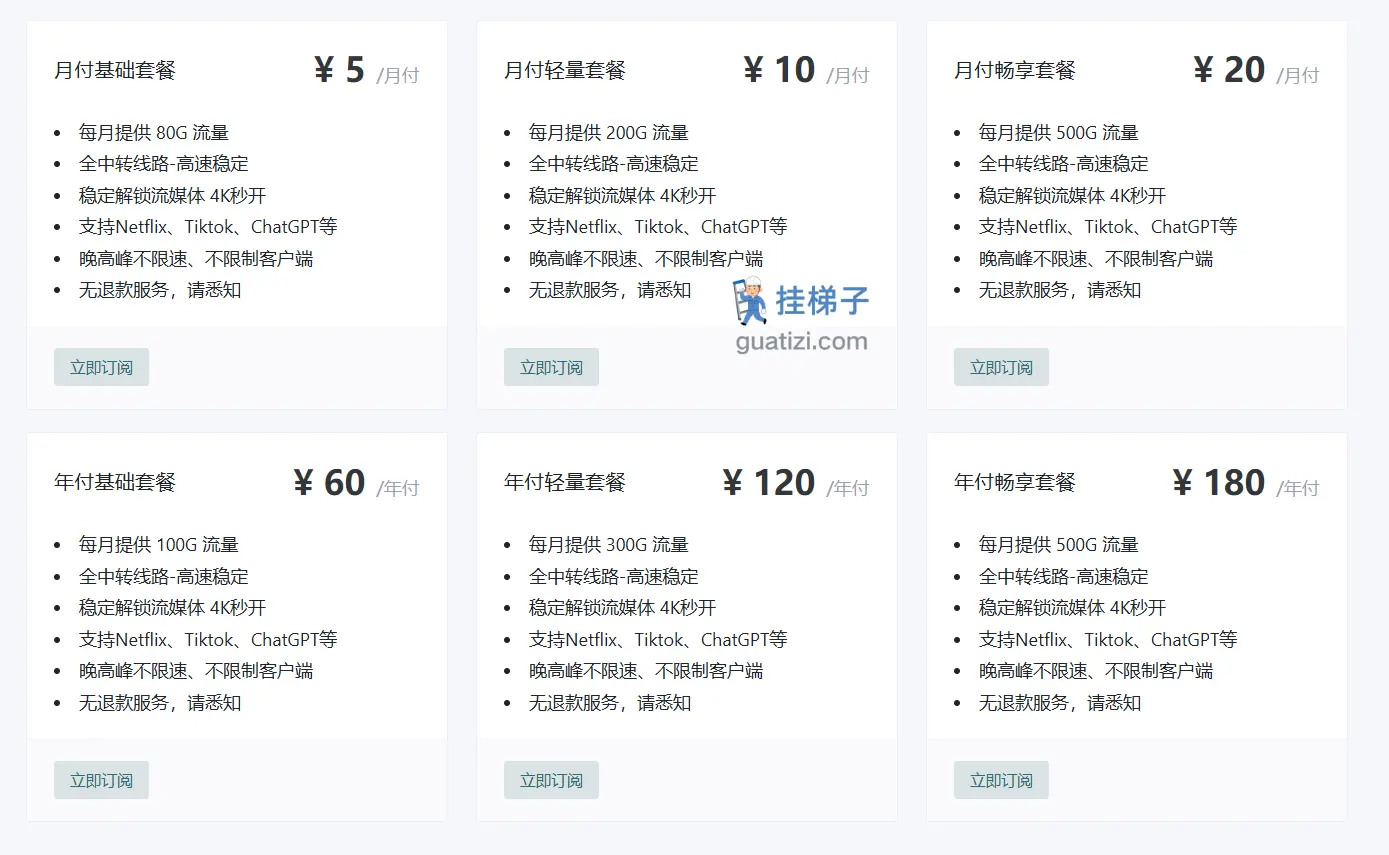Viewport: 1389px width, 855px height.
Task: Click 每月提供 300G 流量 feature line
Action: tap(609, 545)
